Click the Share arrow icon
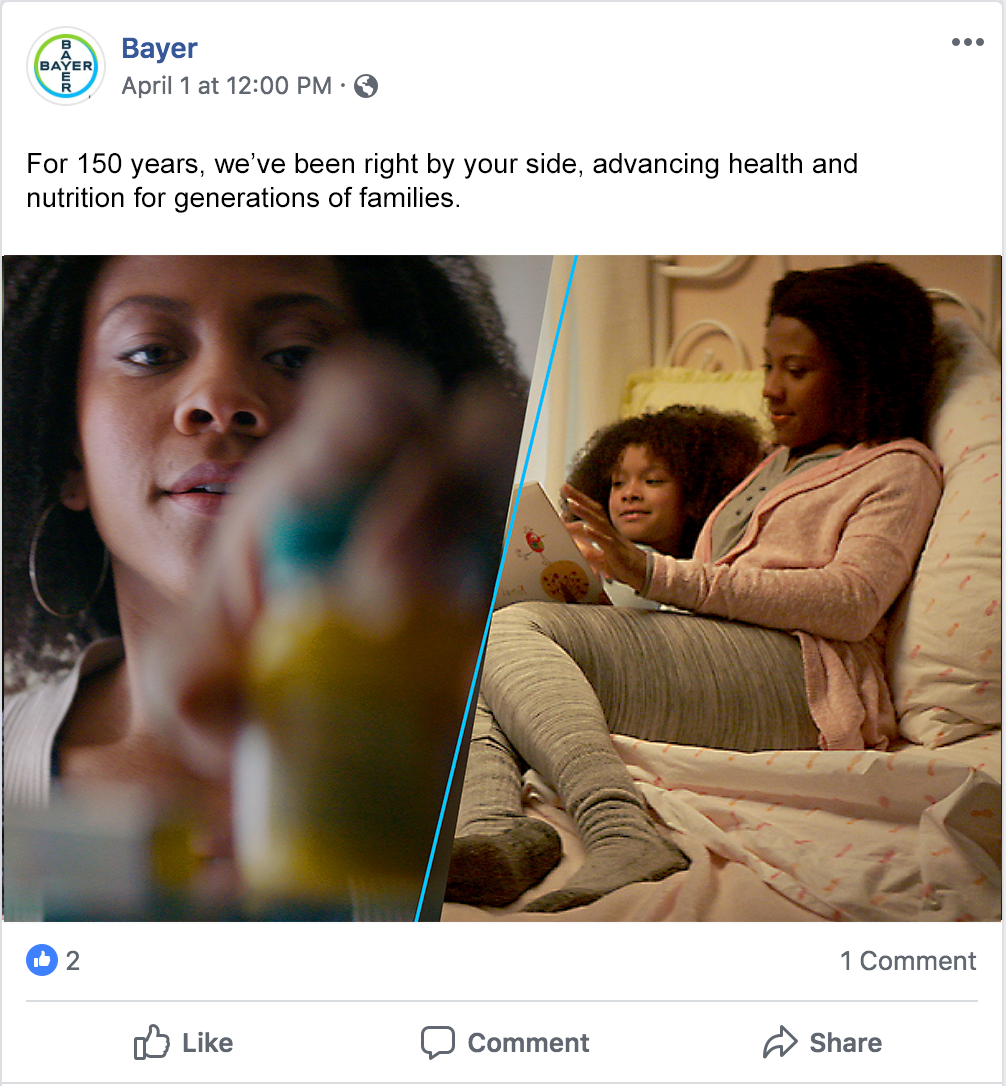1006x1086 pixels. pyautogui.click(x=780, y=1042)
